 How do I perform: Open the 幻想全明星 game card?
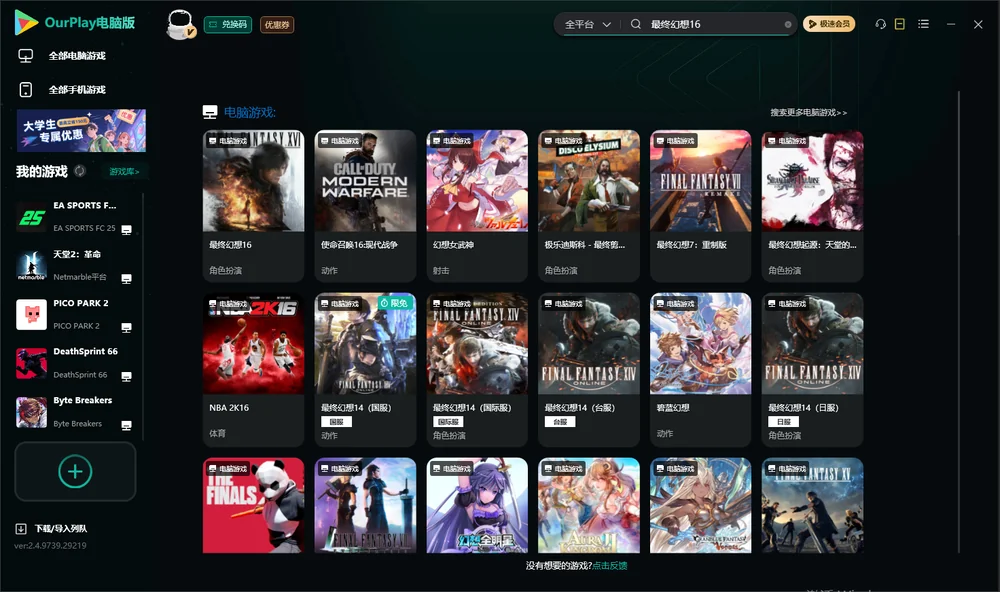point(477,505)
